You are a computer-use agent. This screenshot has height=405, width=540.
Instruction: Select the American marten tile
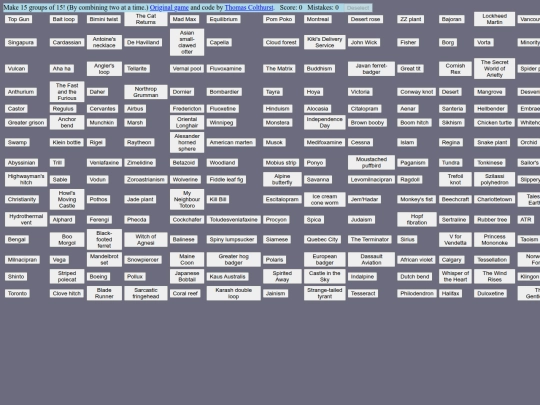coord(231,143)
